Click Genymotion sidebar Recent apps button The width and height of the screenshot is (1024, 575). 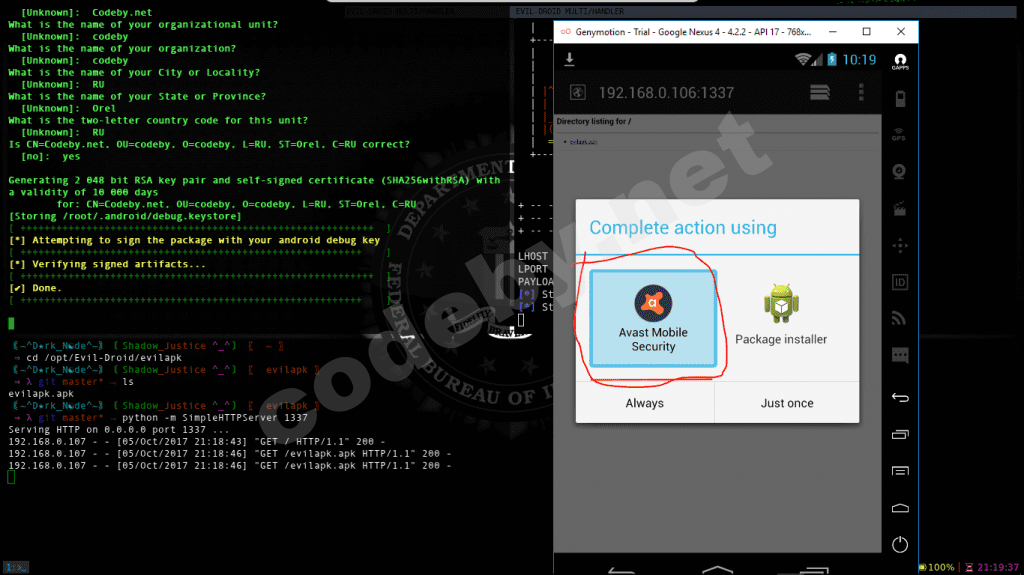(900, 435)
